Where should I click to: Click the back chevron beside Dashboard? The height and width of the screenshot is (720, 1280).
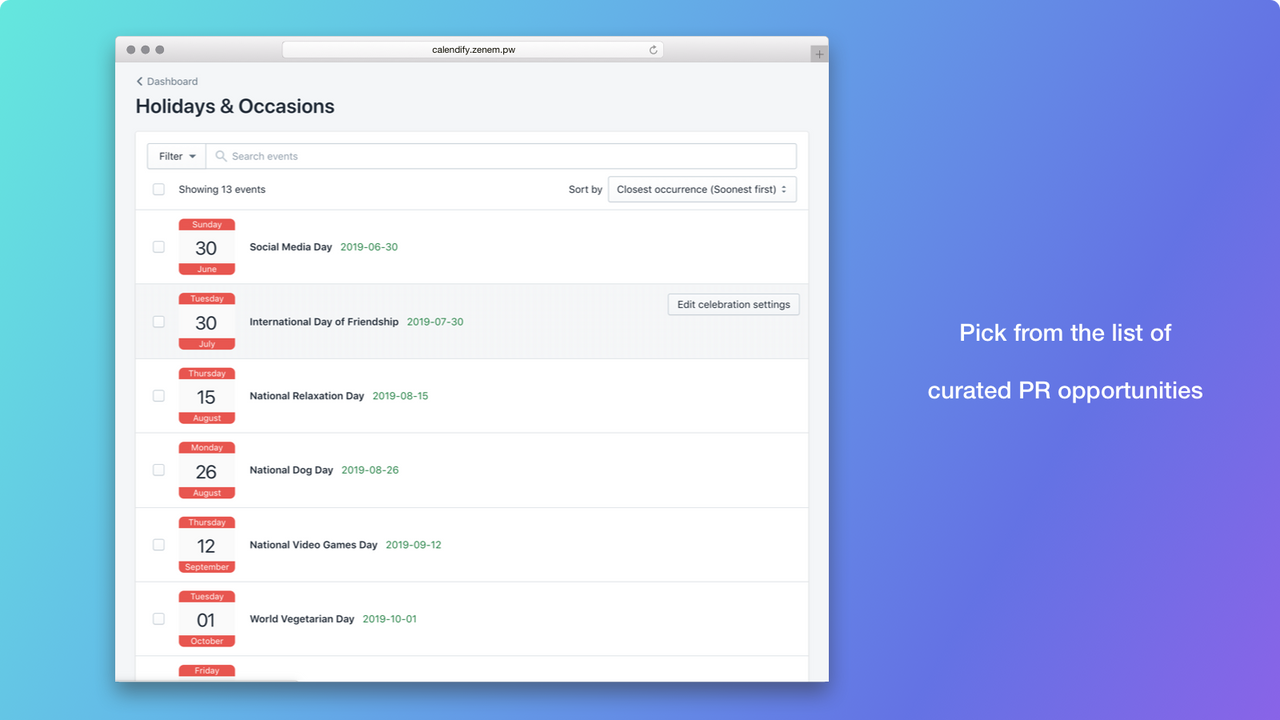[x=139, y=81]
